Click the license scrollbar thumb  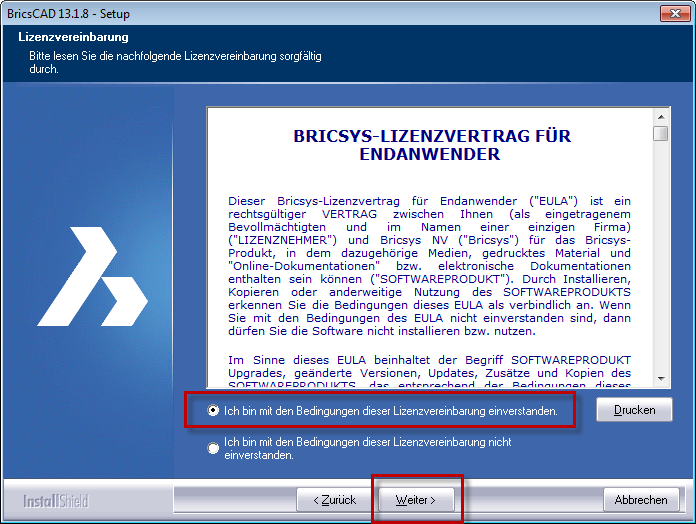pyautogui.click(x=660, y=133)
